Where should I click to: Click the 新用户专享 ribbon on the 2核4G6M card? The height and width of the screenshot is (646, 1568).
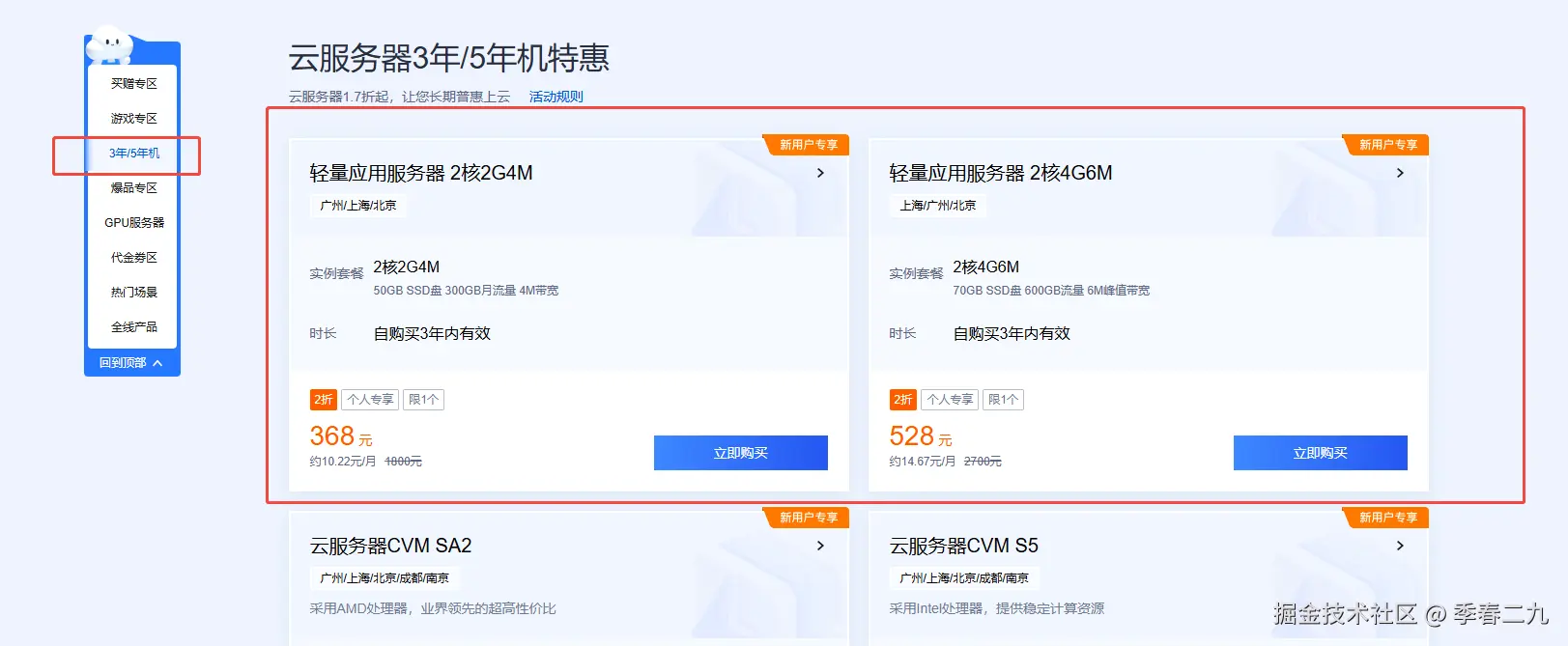[1385, 145]
